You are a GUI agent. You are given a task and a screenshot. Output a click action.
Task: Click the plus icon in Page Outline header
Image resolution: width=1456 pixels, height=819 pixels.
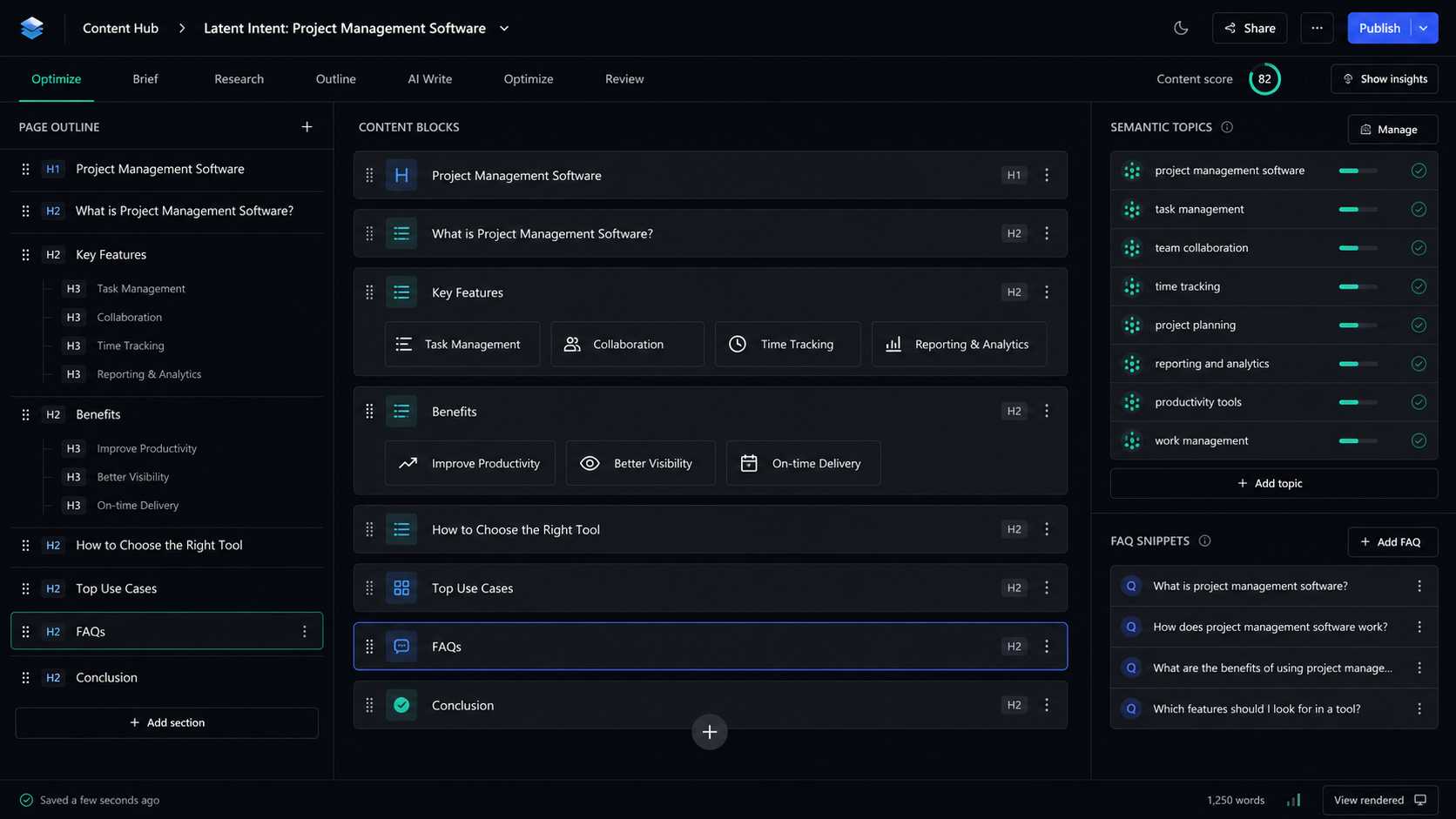[x=307, y=127]
